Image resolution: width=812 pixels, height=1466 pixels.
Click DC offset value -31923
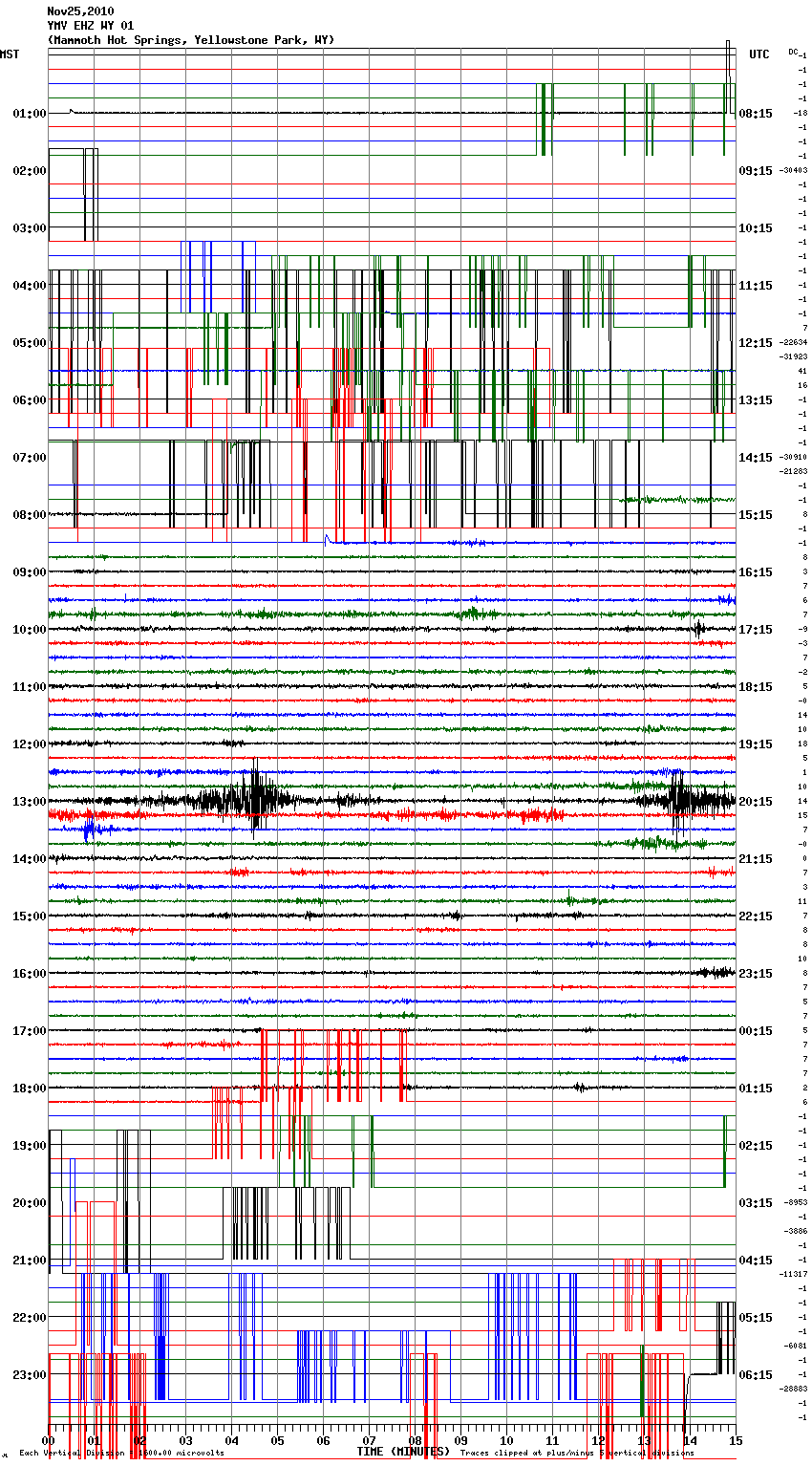tap(794, 356)
